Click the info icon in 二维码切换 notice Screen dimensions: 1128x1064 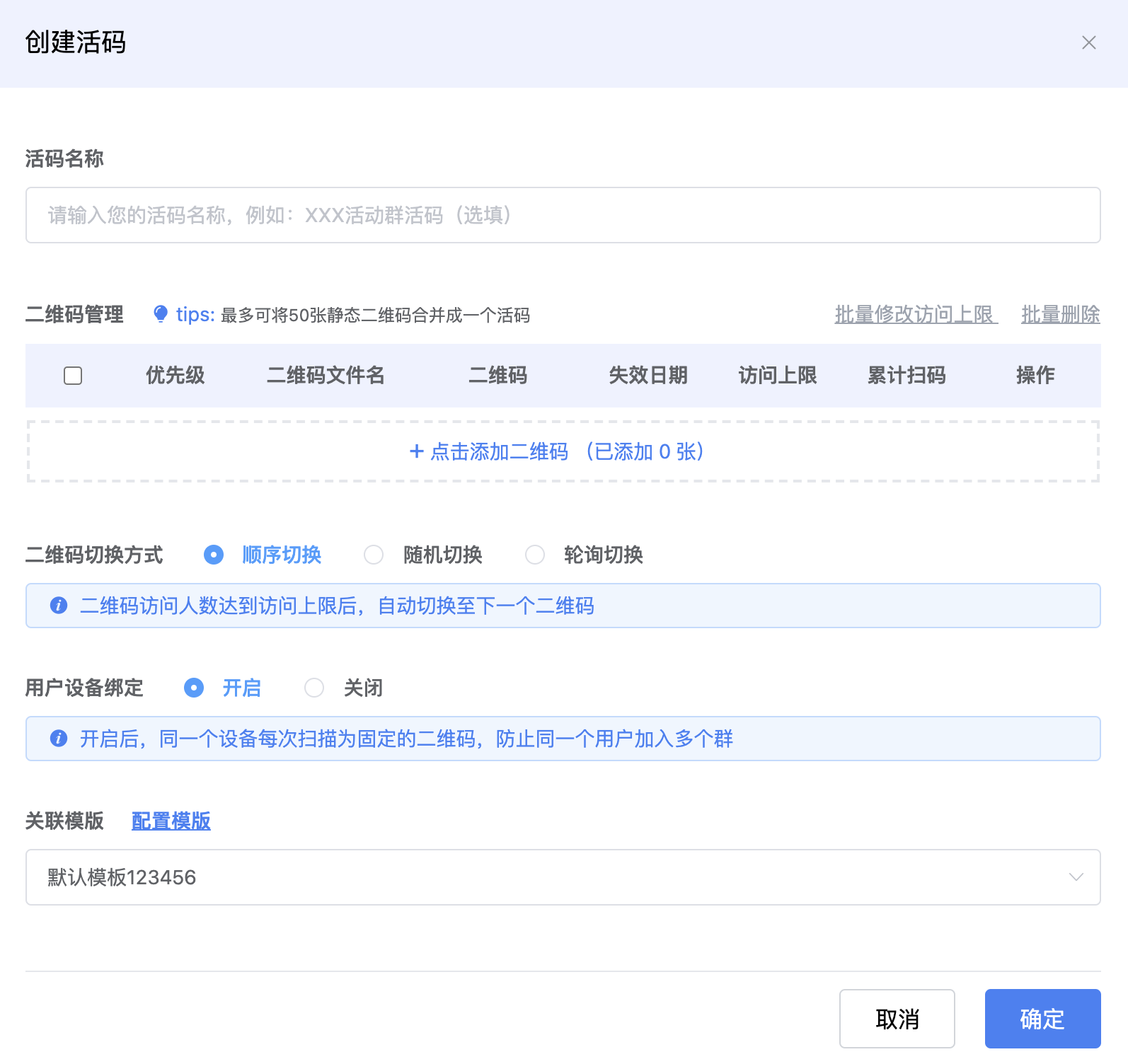pyautogui.click(x=59, y=606)
